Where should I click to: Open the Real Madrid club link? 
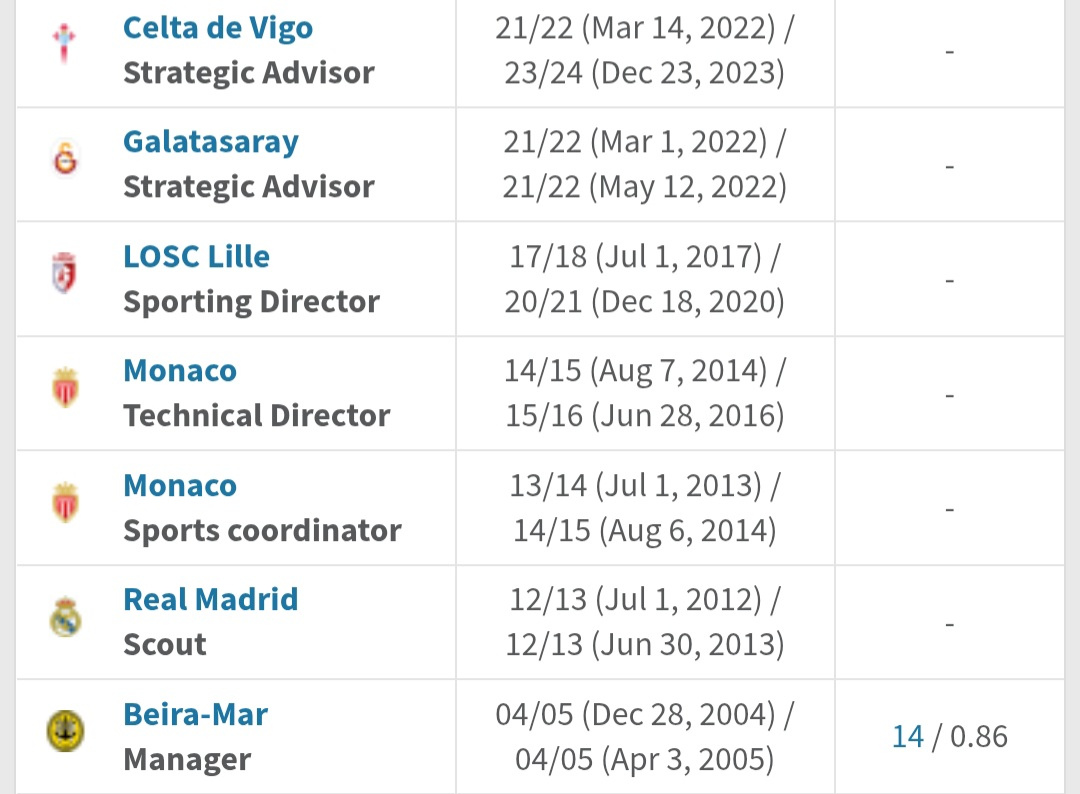pos(211,600)
